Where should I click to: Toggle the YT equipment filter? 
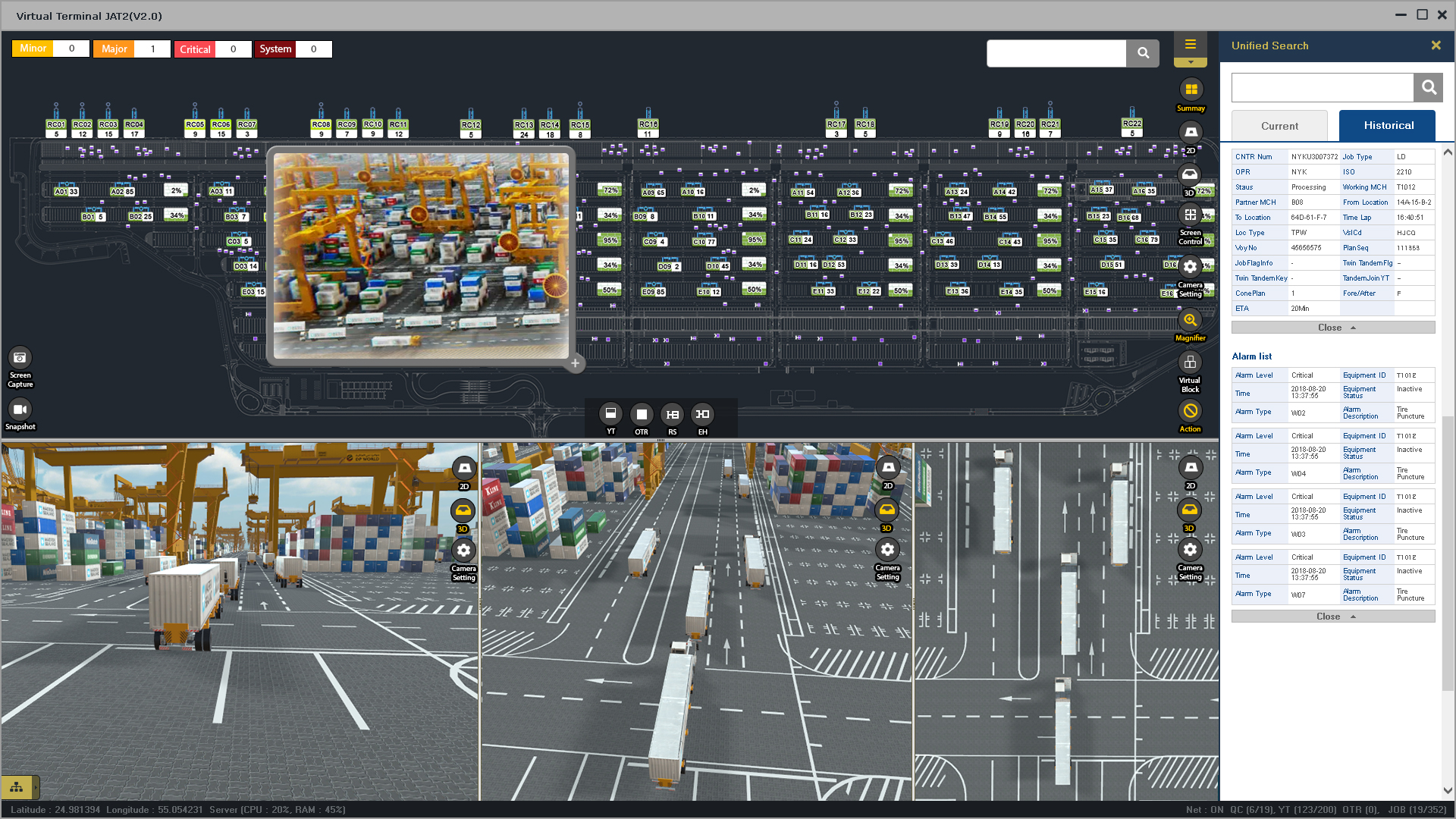click(610, 414)
